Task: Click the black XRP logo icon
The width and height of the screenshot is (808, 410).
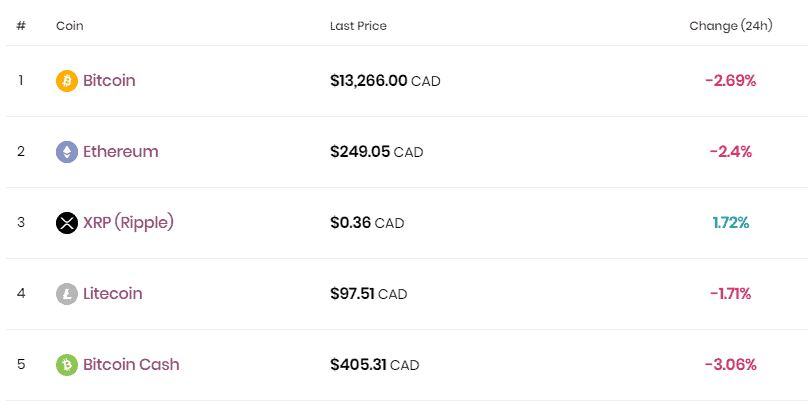Action: point(67,223)
